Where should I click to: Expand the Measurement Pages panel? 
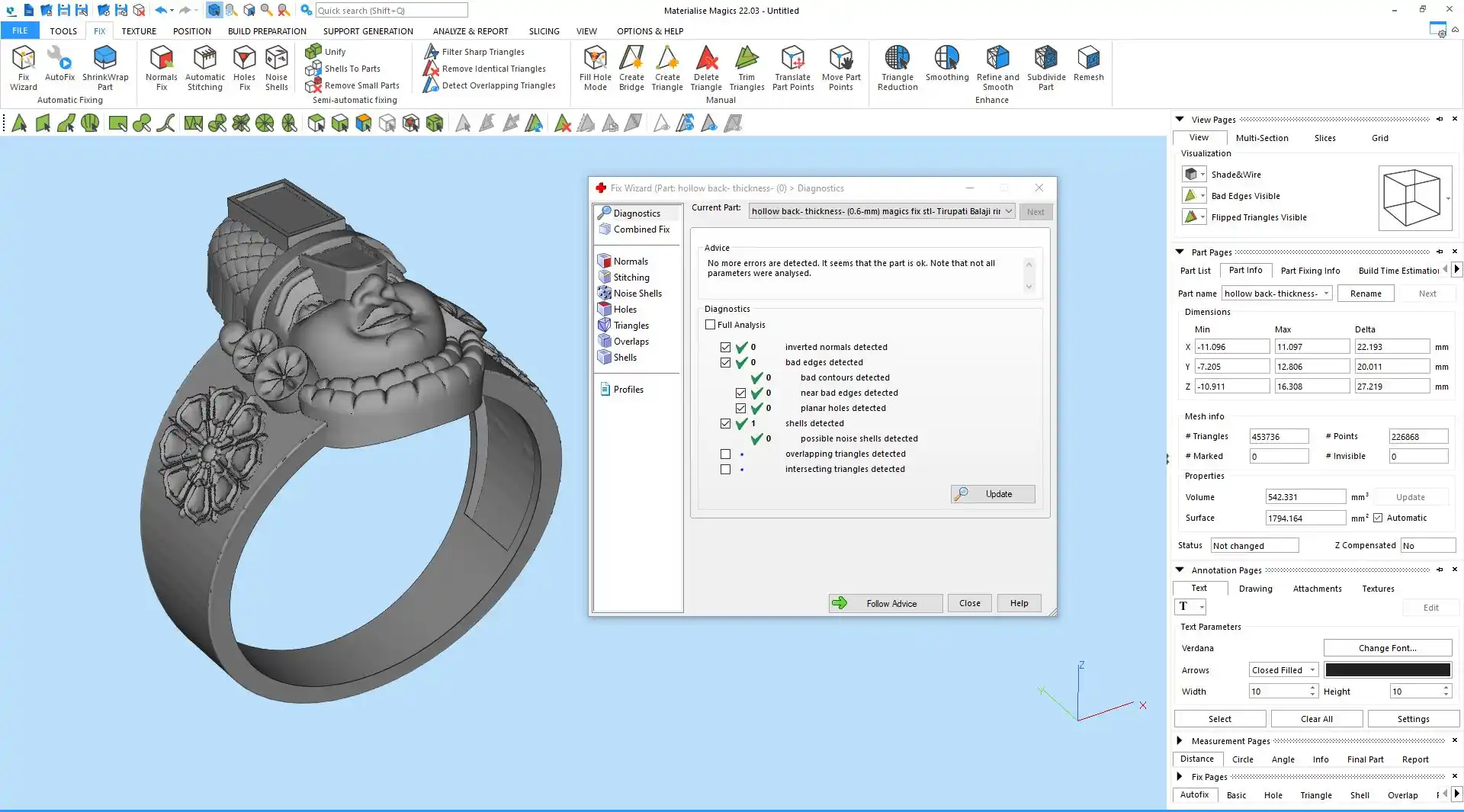coord(1180,741)
